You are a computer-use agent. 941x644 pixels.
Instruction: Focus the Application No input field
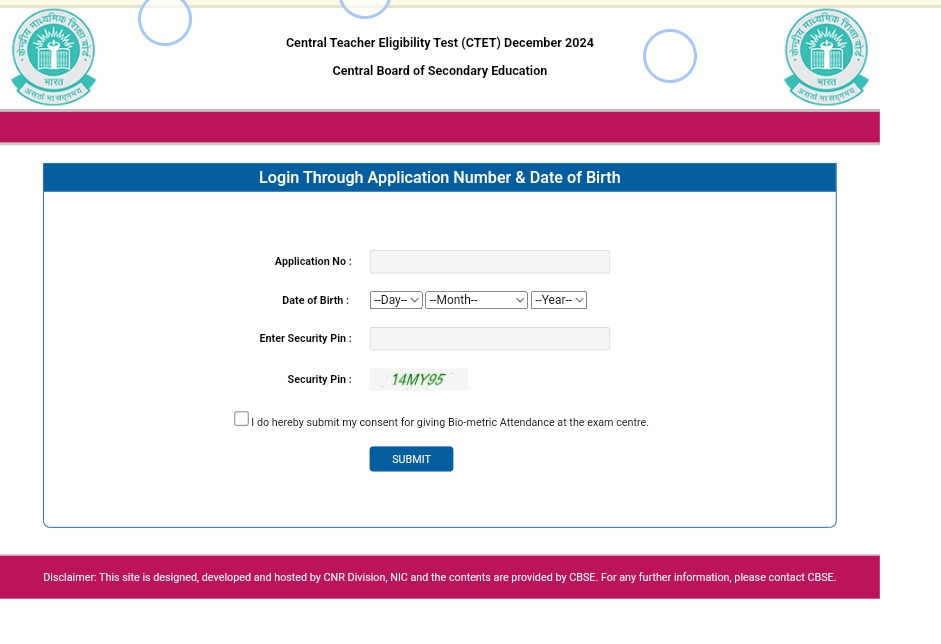pos(490,262)
